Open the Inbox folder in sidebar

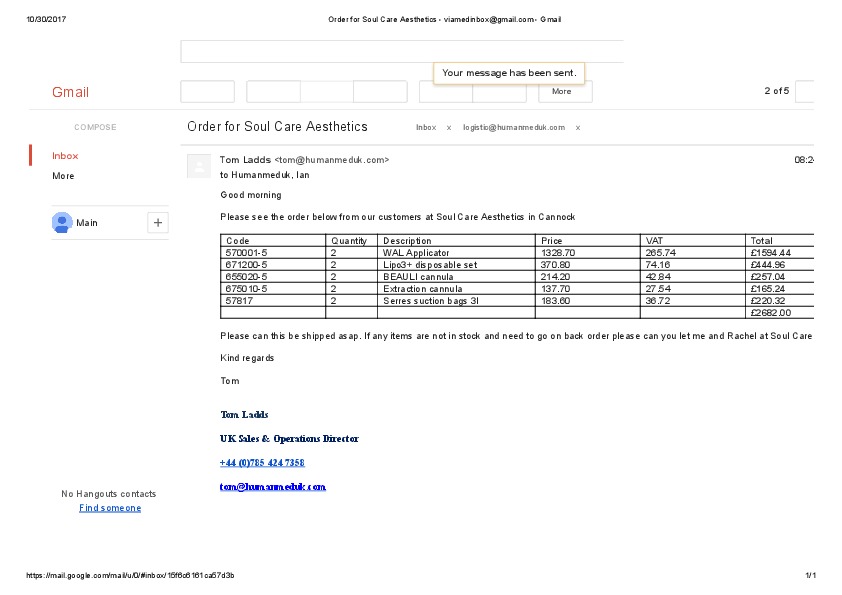(x=65, y=156)
